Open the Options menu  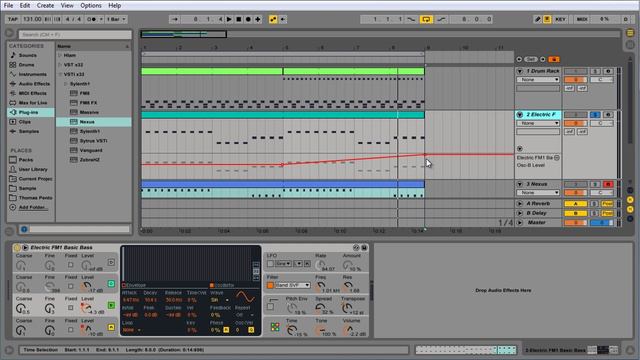pyautogui.click(x=91, y=5)
